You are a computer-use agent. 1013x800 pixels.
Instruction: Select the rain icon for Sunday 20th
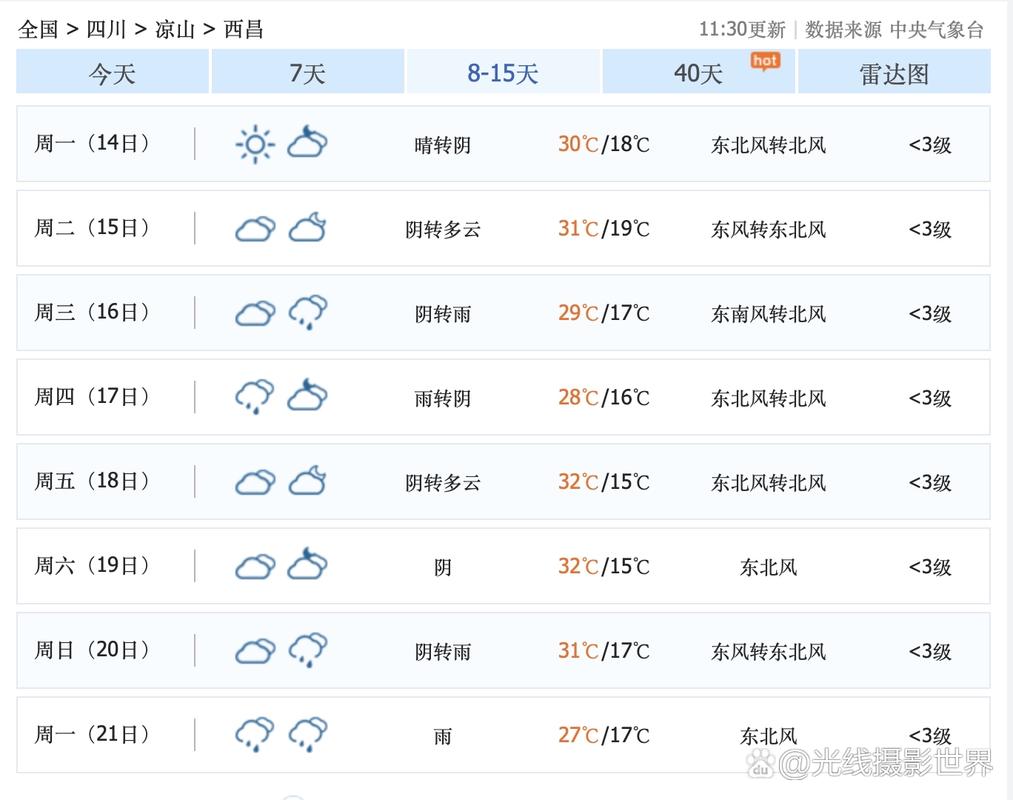coord(307,650)
